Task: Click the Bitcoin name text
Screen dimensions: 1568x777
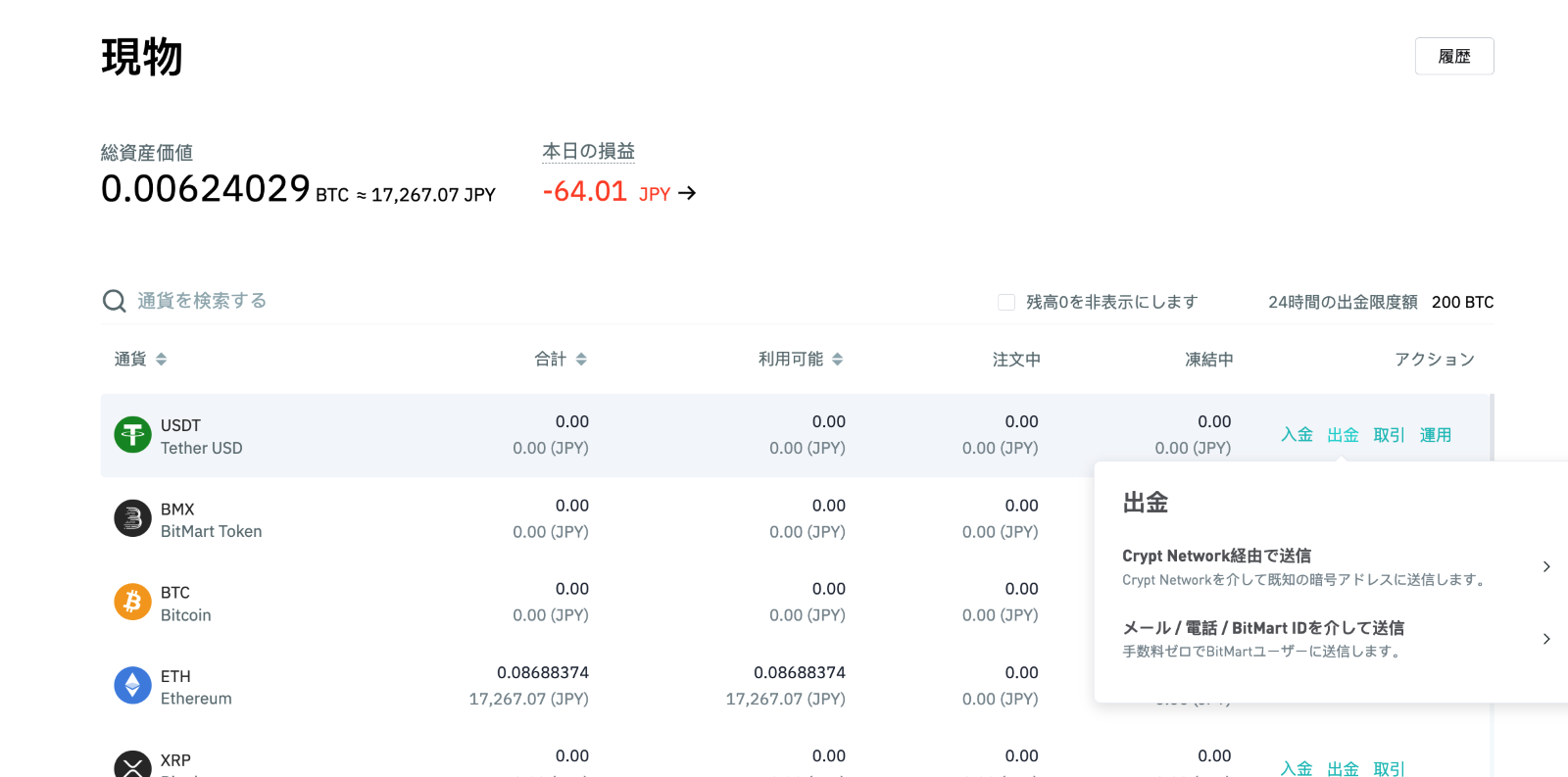Action: (186, 615)
